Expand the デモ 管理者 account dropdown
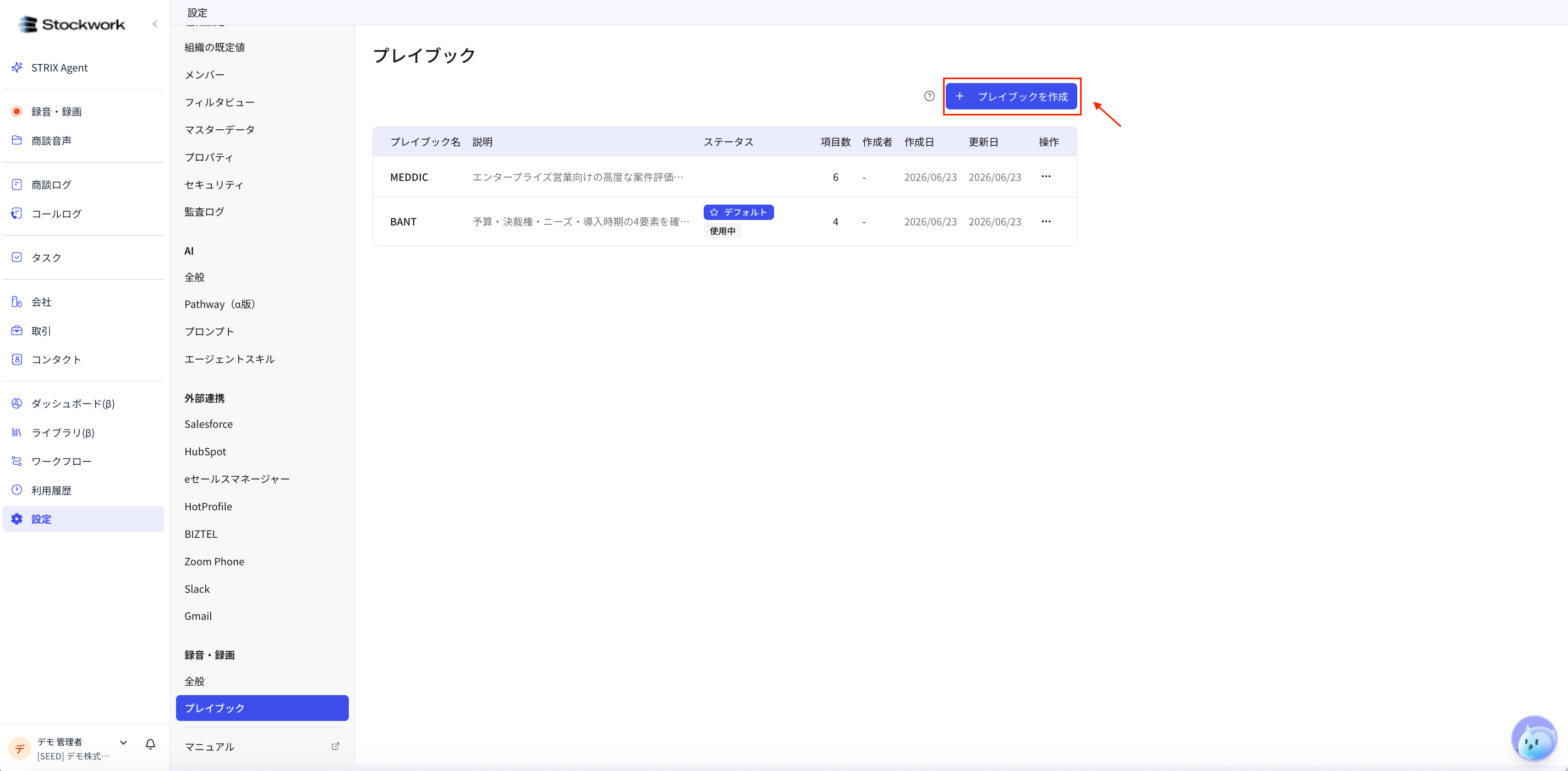1568x771 pixels. pyautogui.click(x=124, y=742)
